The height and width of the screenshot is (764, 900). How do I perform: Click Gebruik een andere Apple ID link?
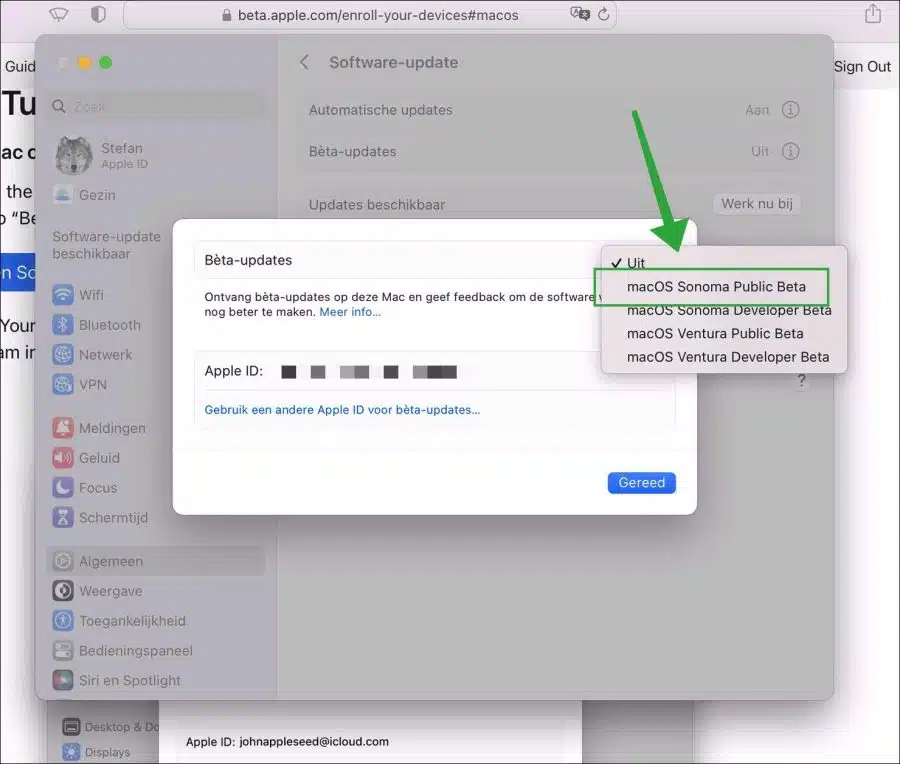point(342,410)
